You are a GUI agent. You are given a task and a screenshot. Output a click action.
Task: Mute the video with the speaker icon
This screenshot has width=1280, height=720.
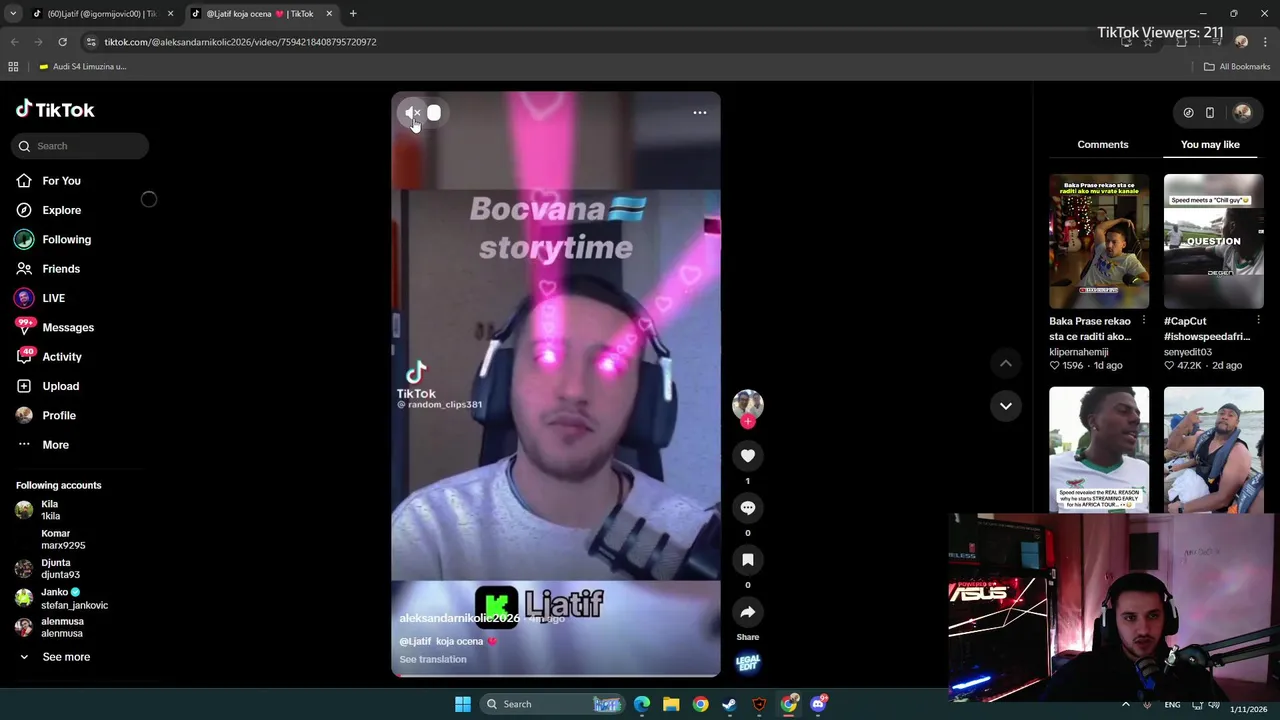coord(411,113)
